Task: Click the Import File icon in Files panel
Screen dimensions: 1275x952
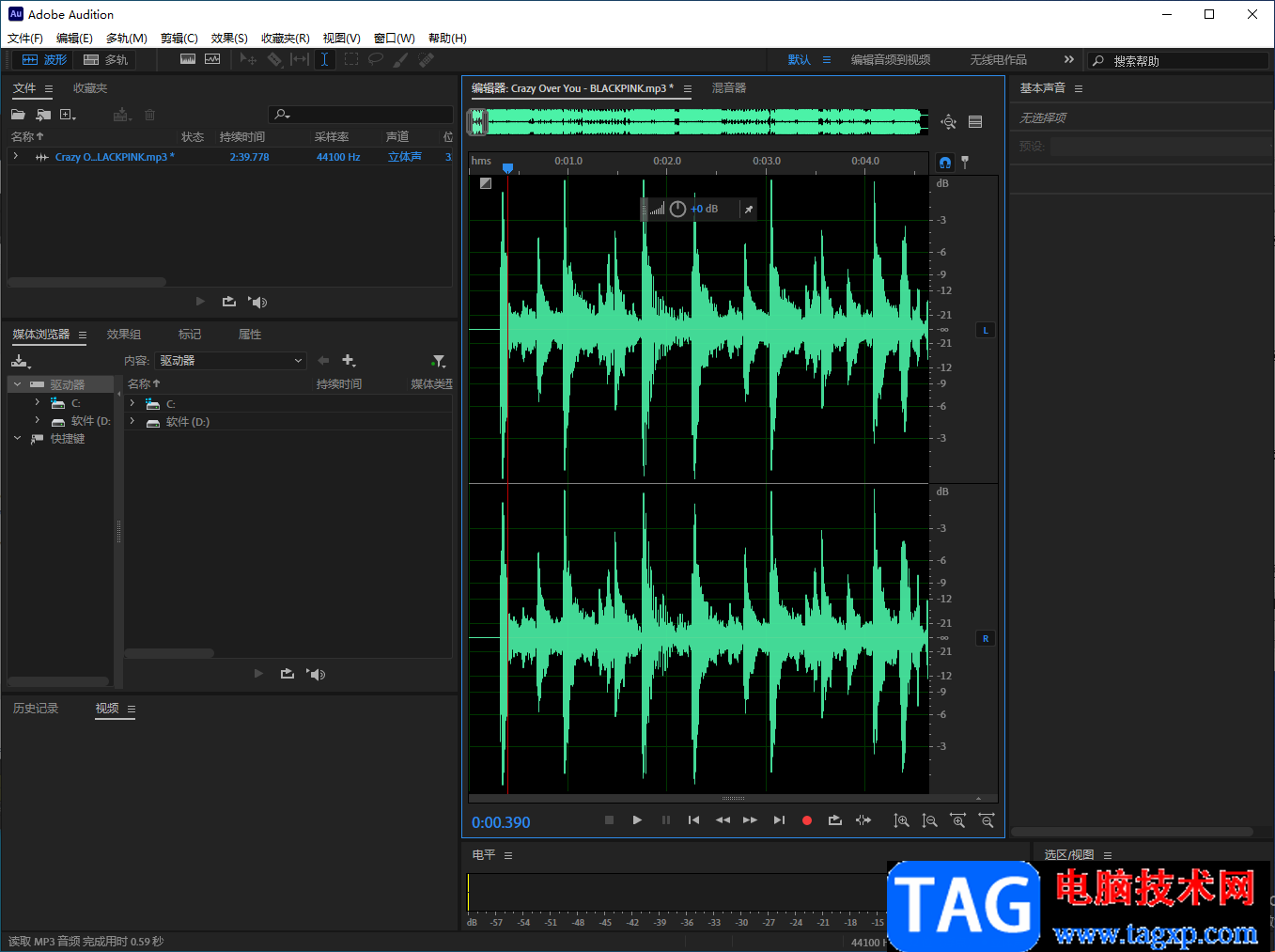Action: pyautogui.click(x=43, y=115)
